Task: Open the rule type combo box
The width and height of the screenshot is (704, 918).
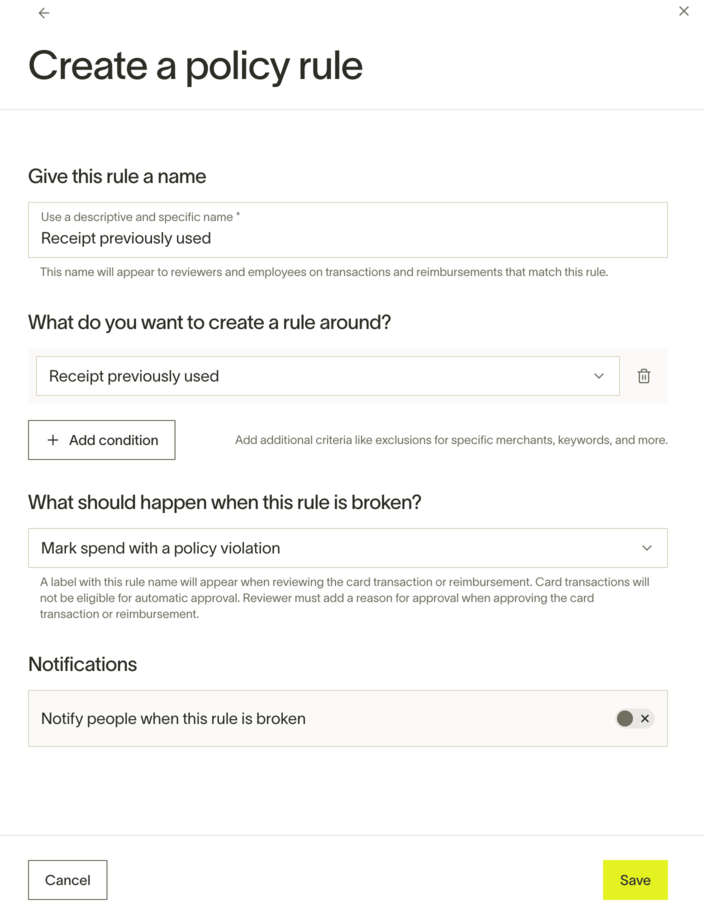Action: [327, 376]
